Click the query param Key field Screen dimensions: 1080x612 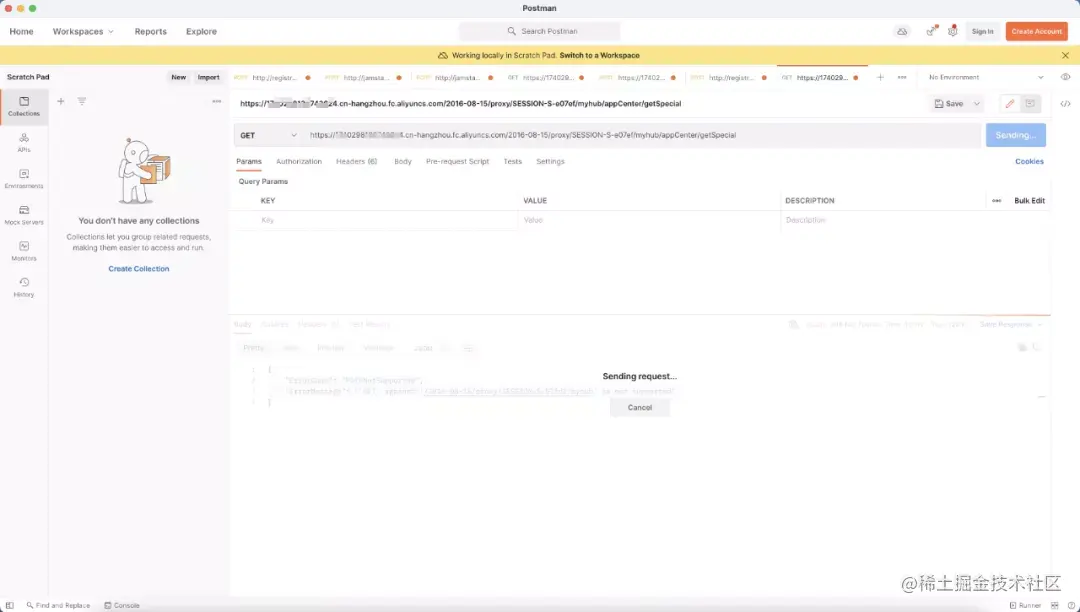coord(386,220)
